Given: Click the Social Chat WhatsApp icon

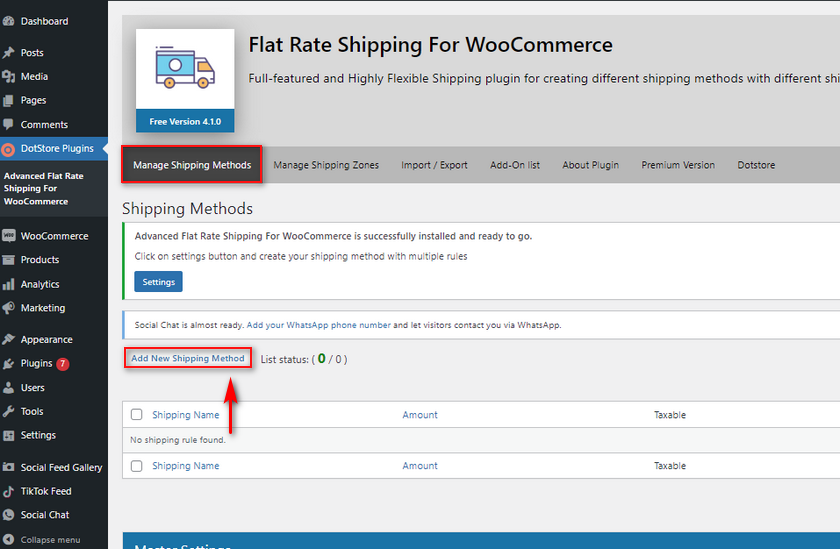Looking at the screenshot, I should click(8, 515).
